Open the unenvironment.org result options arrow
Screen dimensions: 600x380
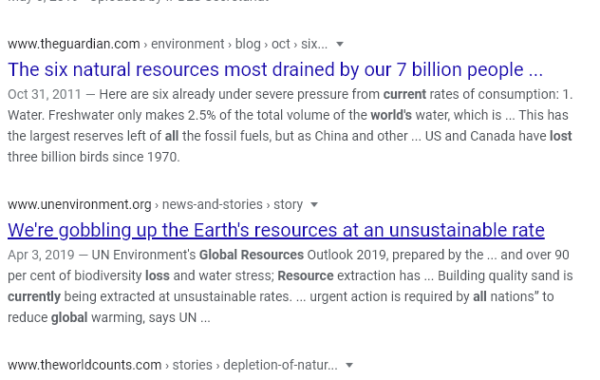(x=314, y=205)
